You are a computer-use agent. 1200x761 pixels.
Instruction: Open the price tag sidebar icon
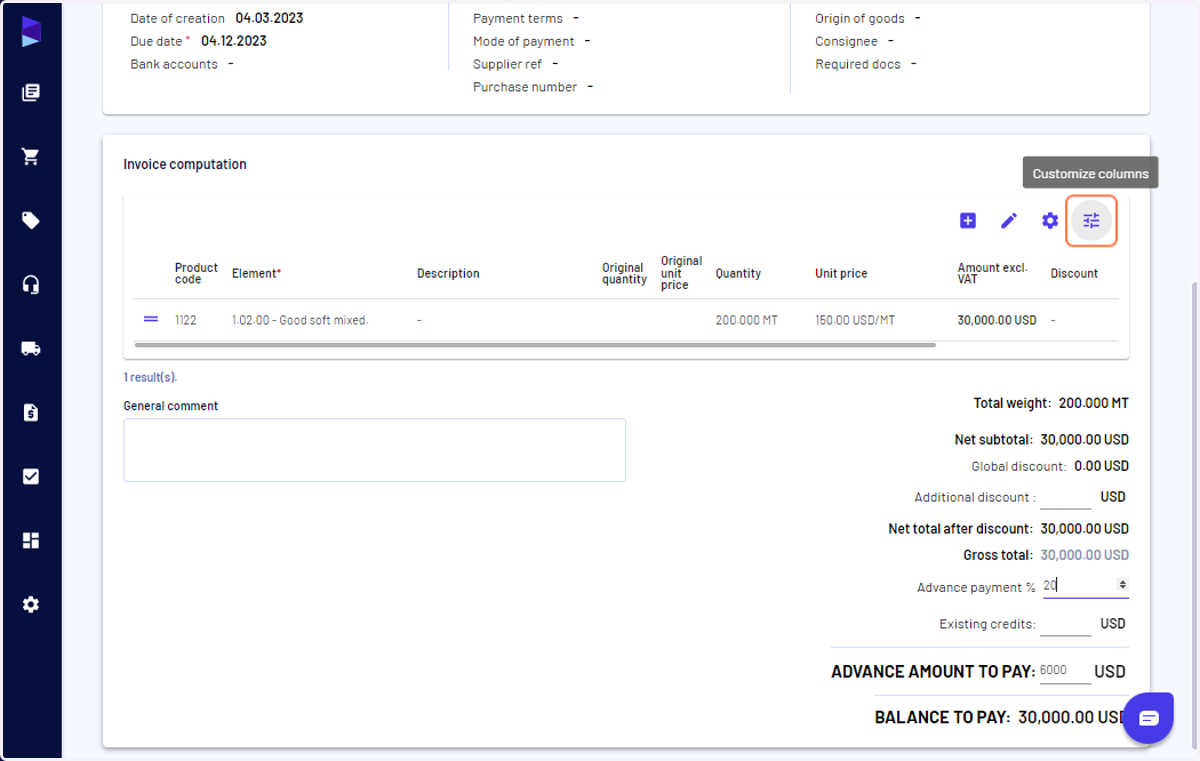[31, 221]
